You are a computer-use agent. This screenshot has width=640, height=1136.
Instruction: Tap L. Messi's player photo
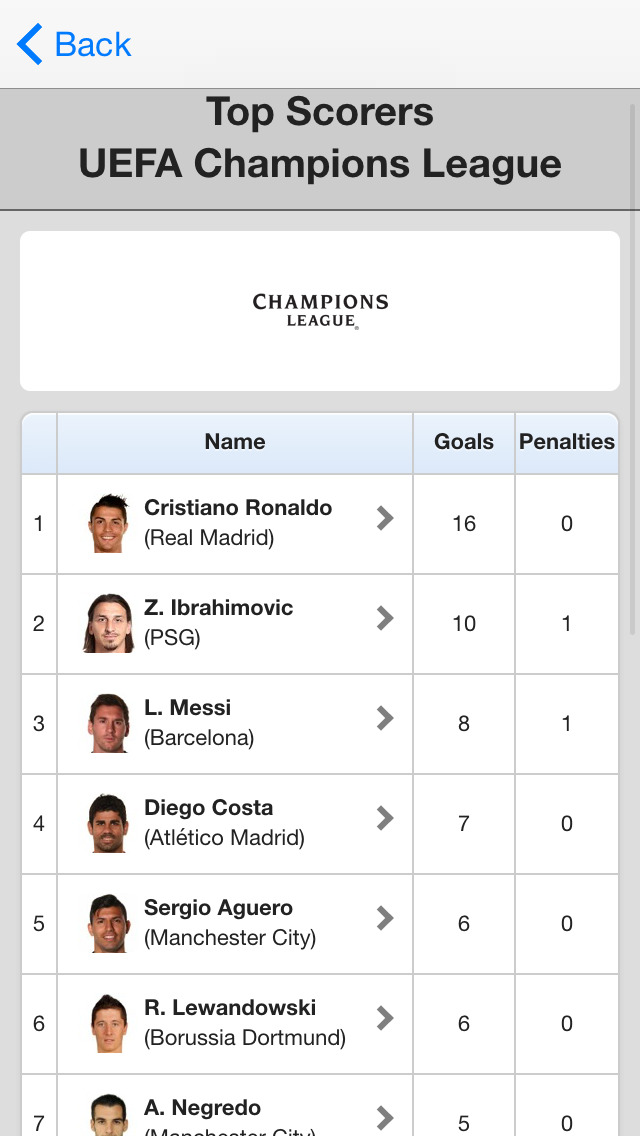(x=108, y=723)
